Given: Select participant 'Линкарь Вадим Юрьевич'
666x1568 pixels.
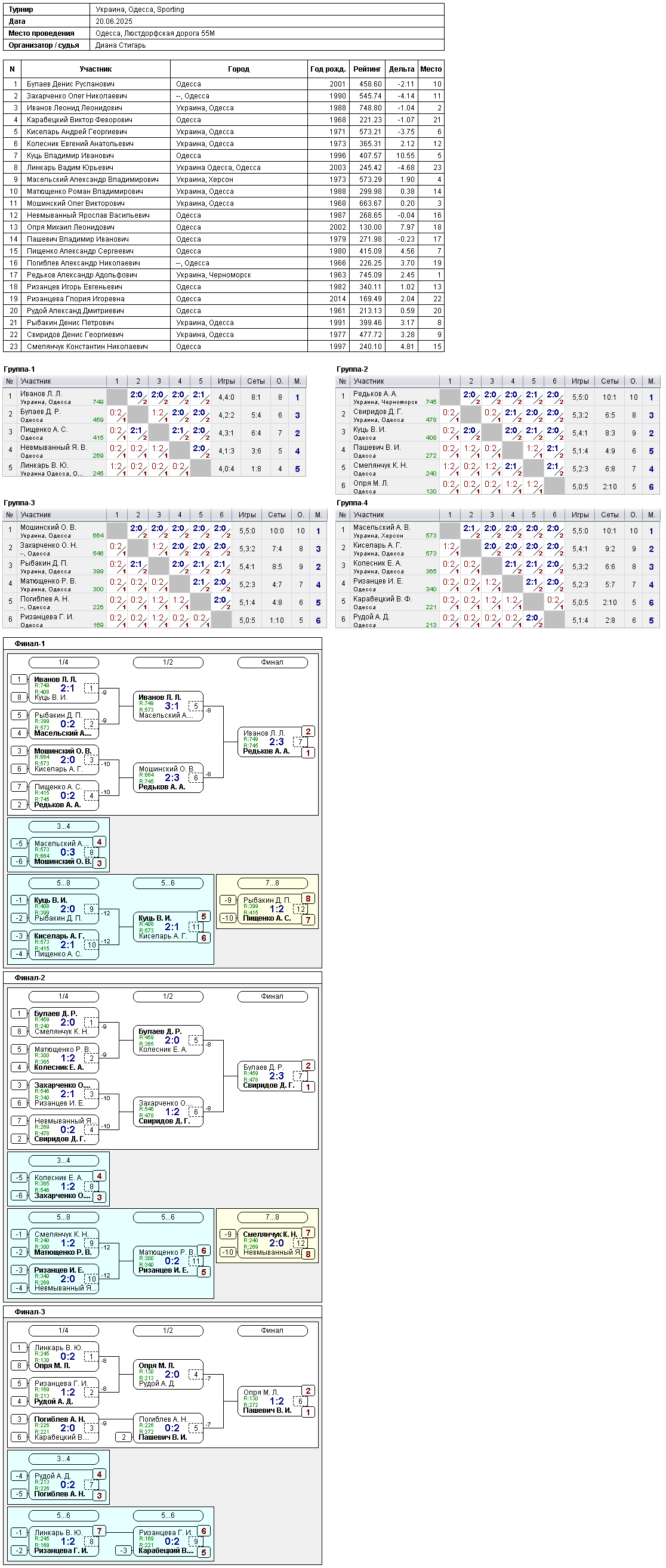Looking at the screenshot, I should [69, 168].
